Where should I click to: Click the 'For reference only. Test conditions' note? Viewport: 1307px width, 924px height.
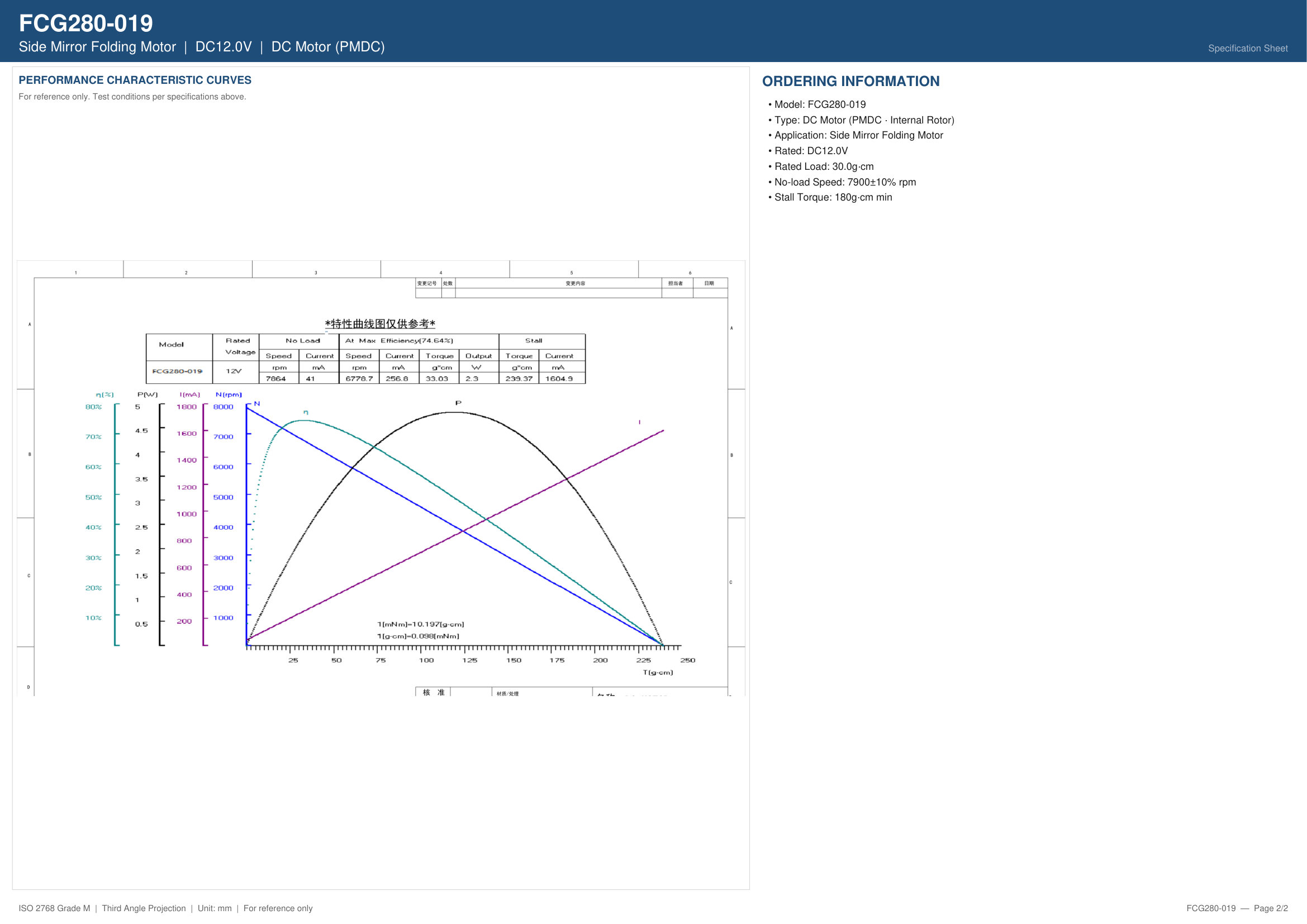132,97
